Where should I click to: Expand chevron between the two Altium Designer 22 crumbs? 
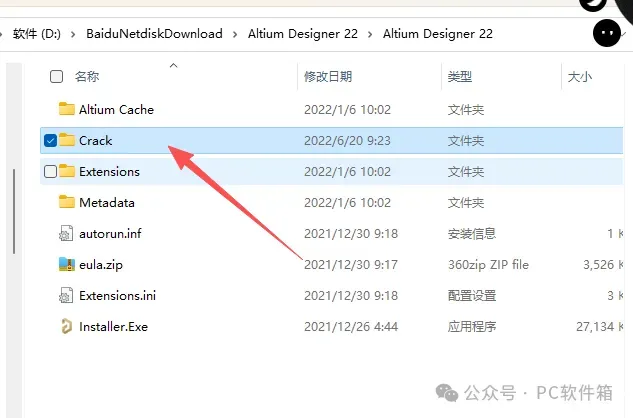pos(370,34)
